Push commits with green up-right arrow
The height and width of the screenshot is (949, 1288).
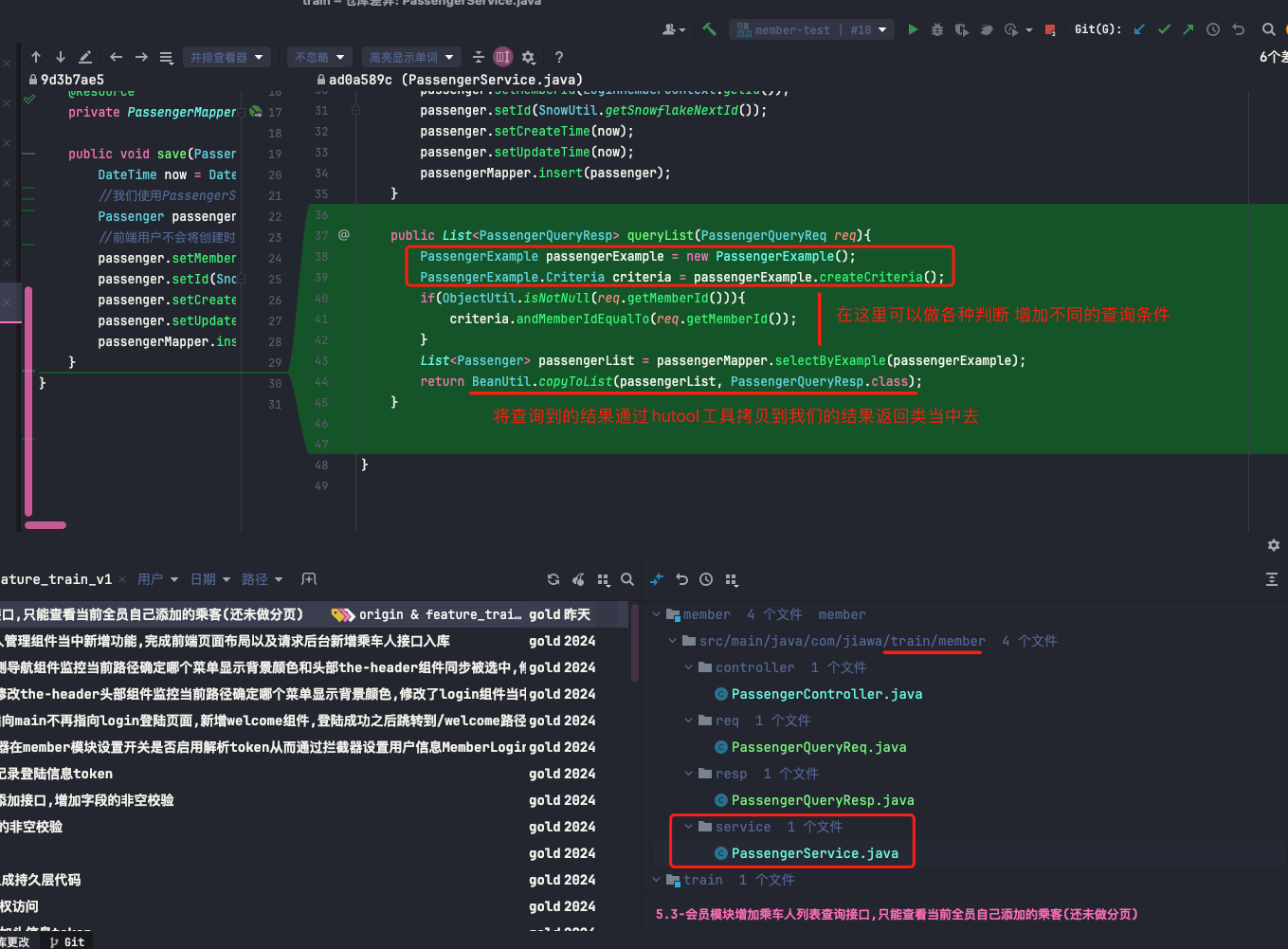(x=1188, y=29)
